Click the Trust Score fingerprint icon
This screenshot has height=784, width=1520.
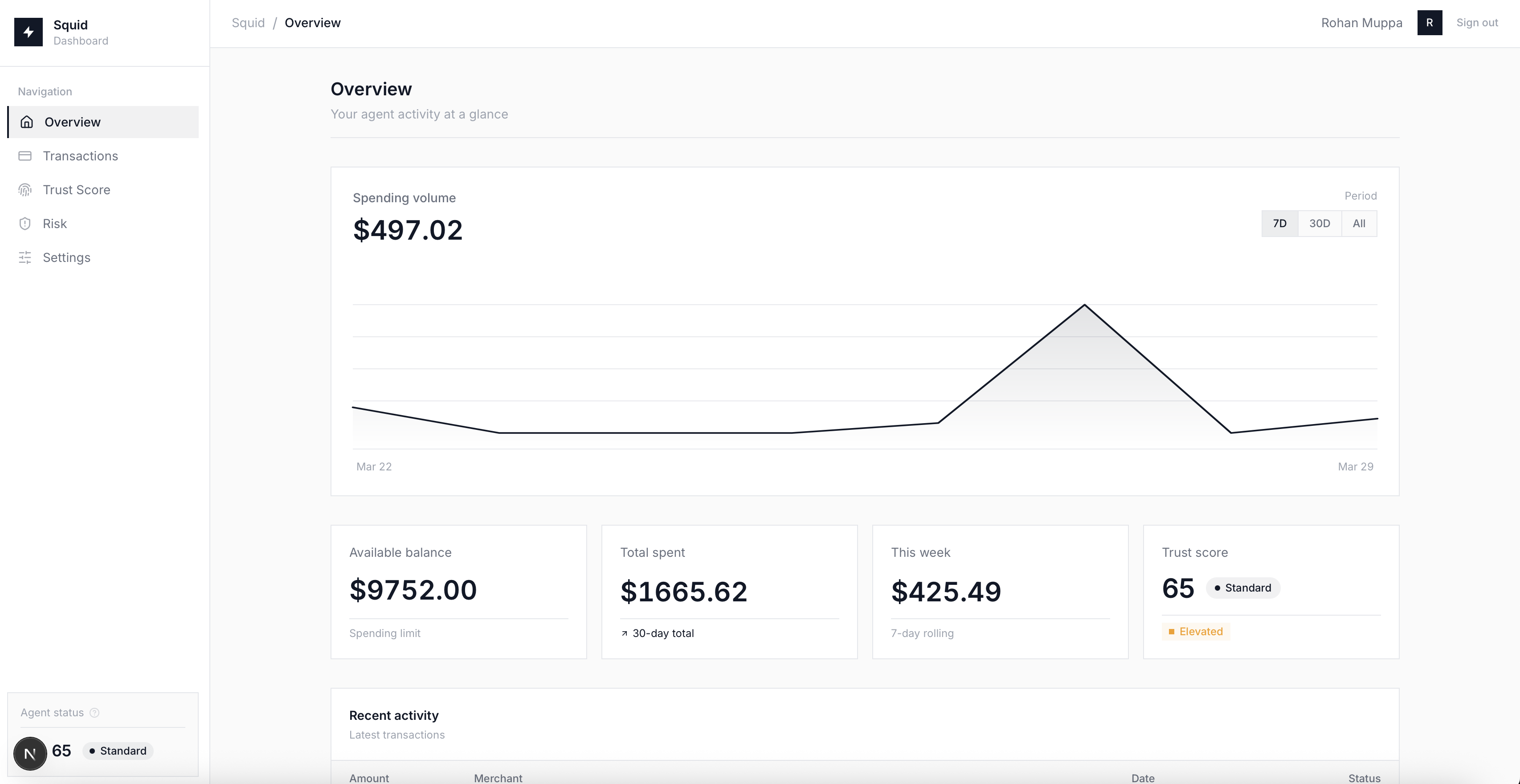[25, 190]
